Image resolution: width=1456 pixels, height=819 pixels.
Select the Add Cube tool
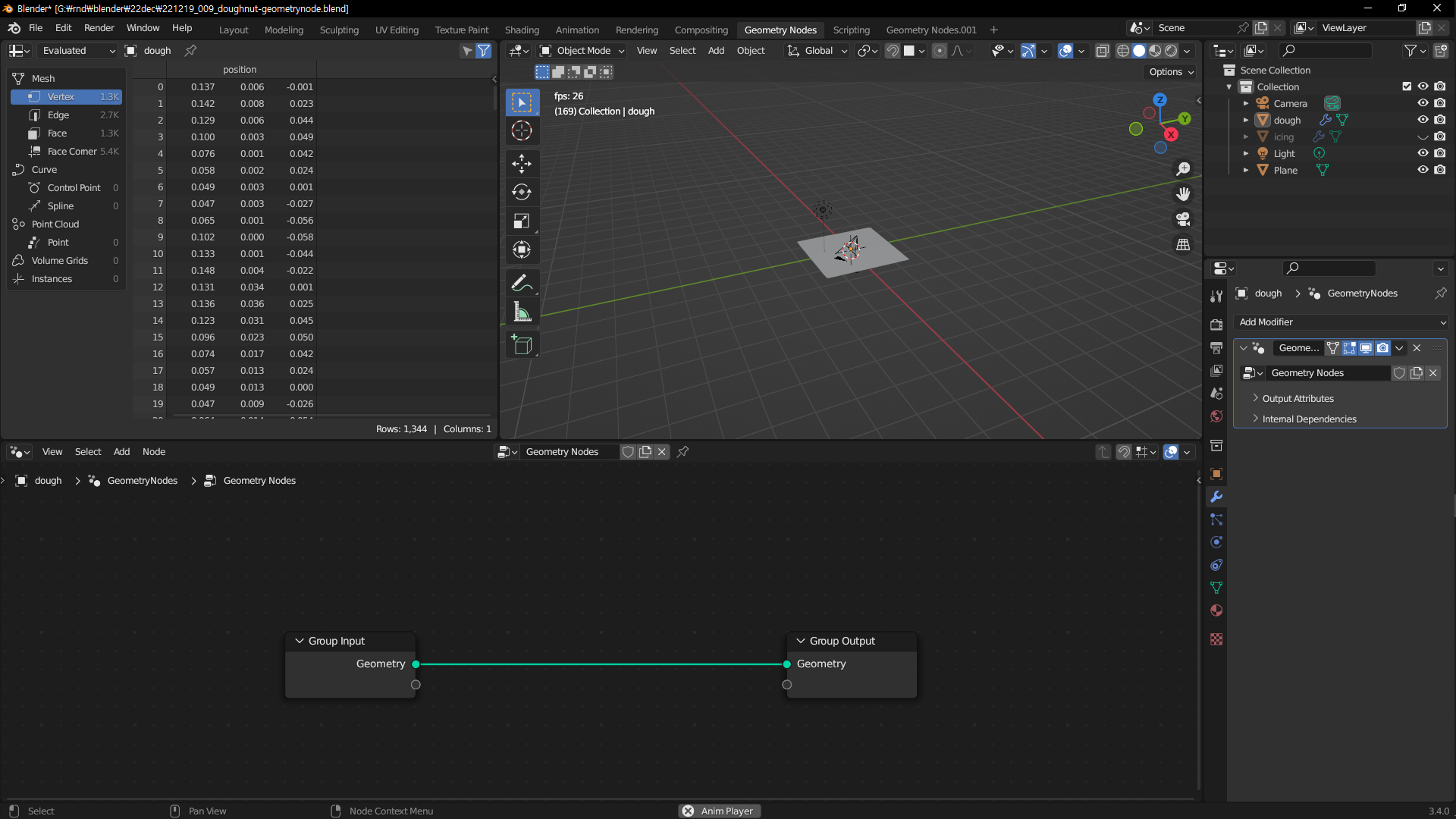(522, 344)
